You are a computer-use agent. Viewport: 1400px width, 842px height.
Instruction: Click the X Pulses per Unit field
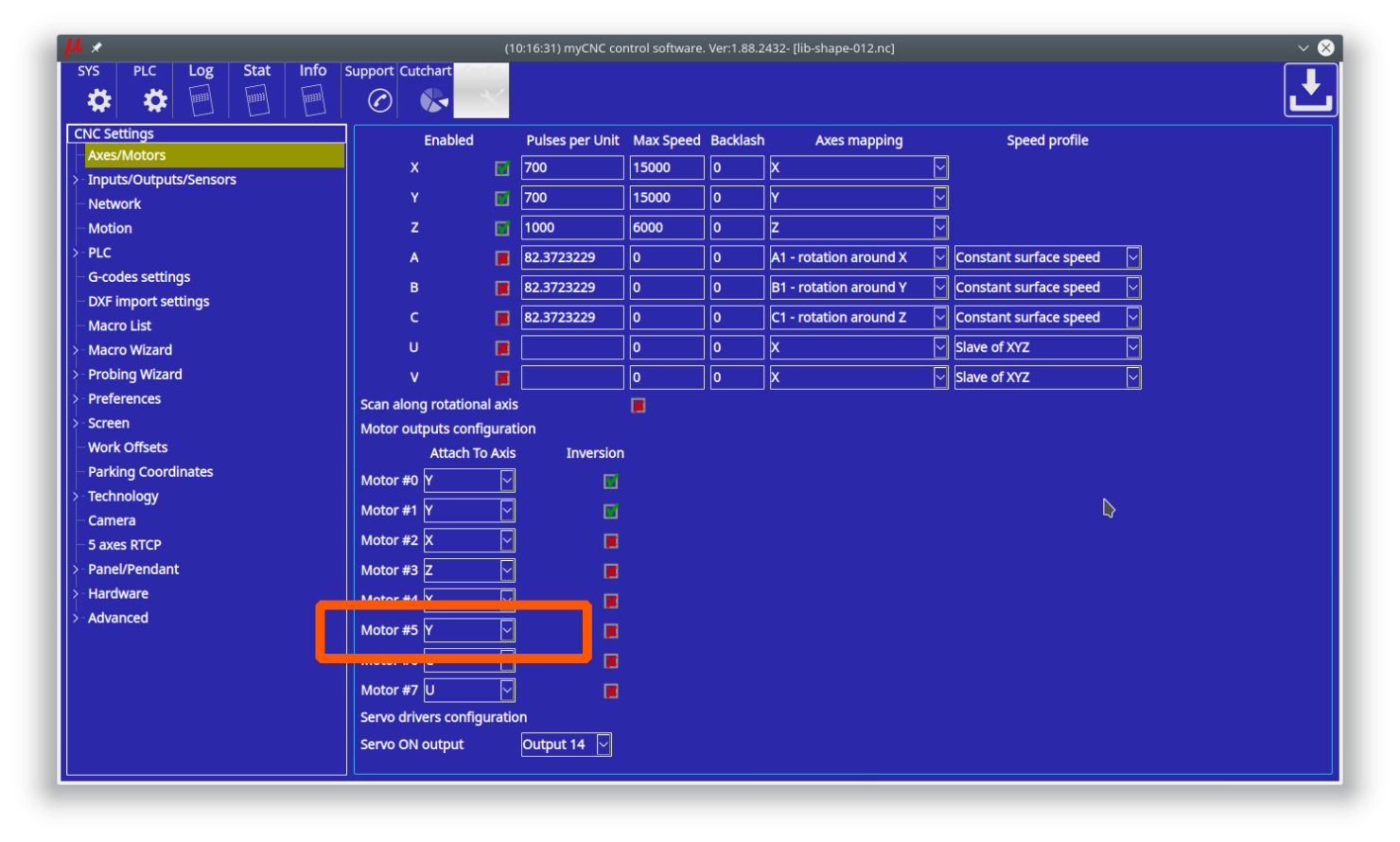(571, 167)
